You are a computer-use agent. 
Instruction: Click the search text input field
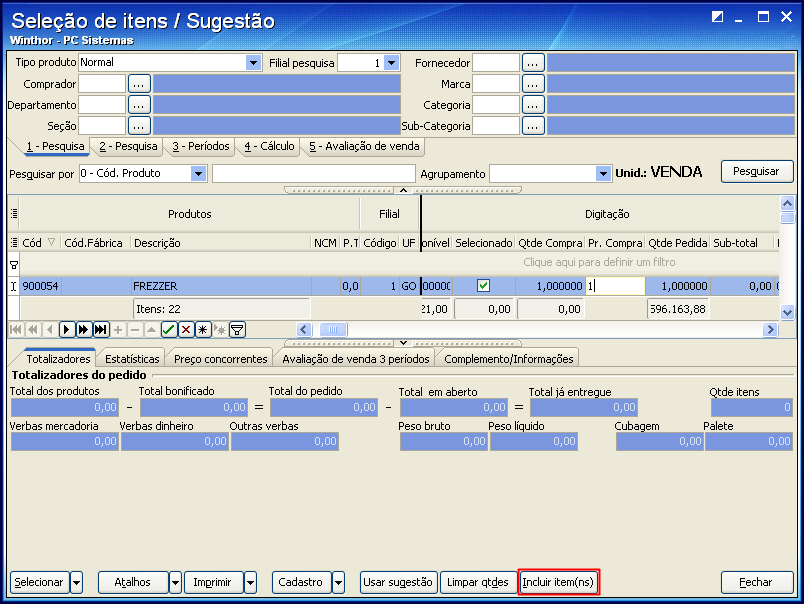point(313,174)
